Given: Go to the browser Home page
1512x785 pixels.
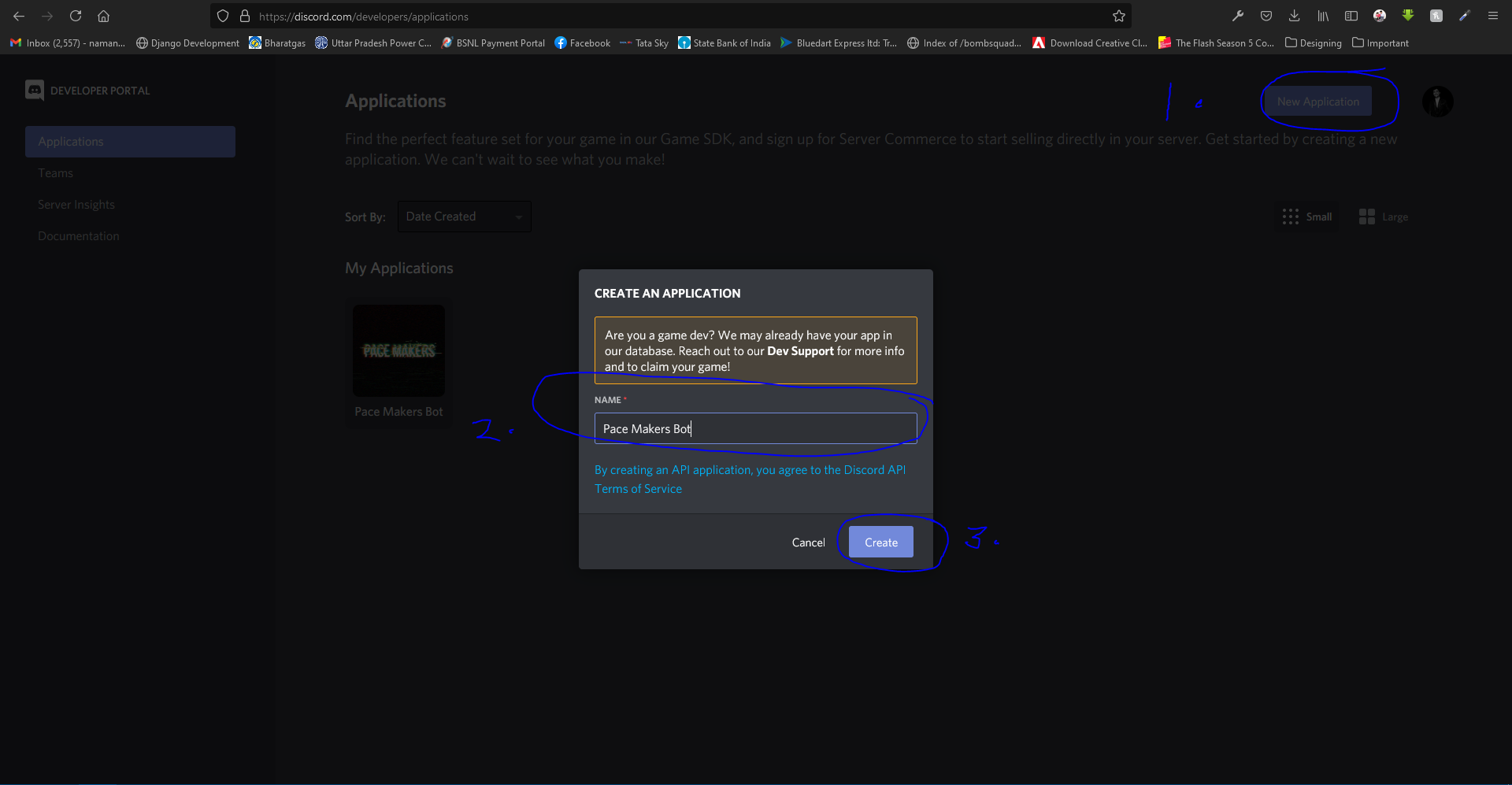Looking at the screenshot, I should click(x=103, y=16).
